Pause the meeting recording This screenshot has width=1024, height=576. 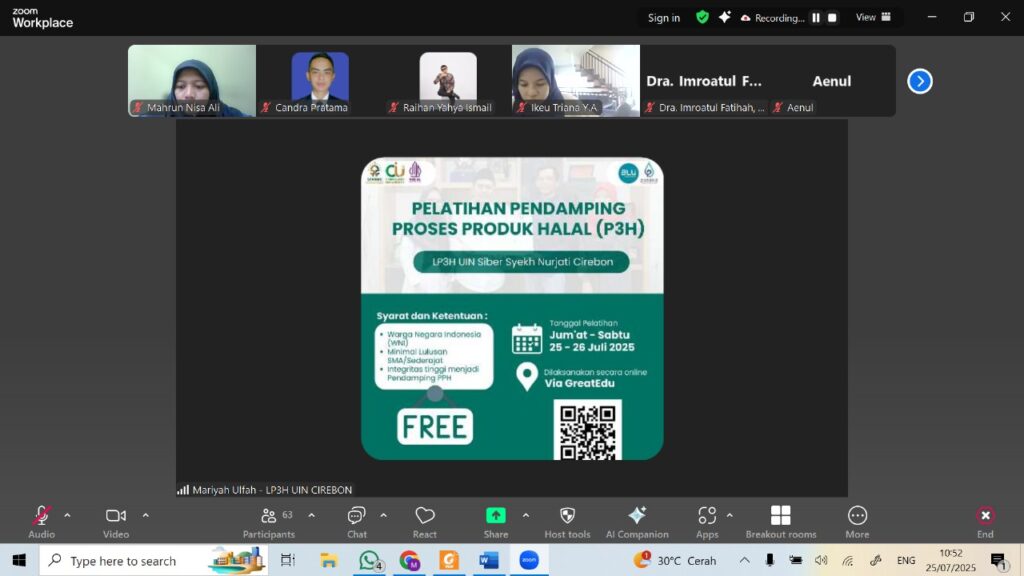point(815,18)
